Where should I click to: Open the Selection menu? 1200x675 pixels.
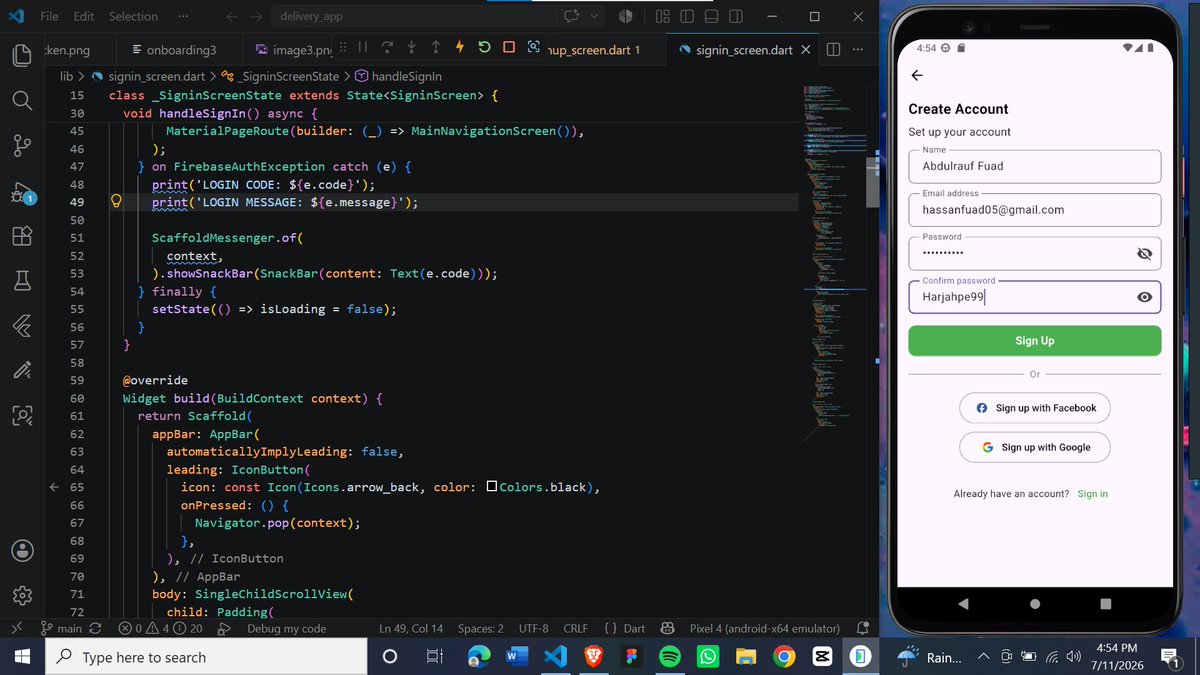(133, 16)
